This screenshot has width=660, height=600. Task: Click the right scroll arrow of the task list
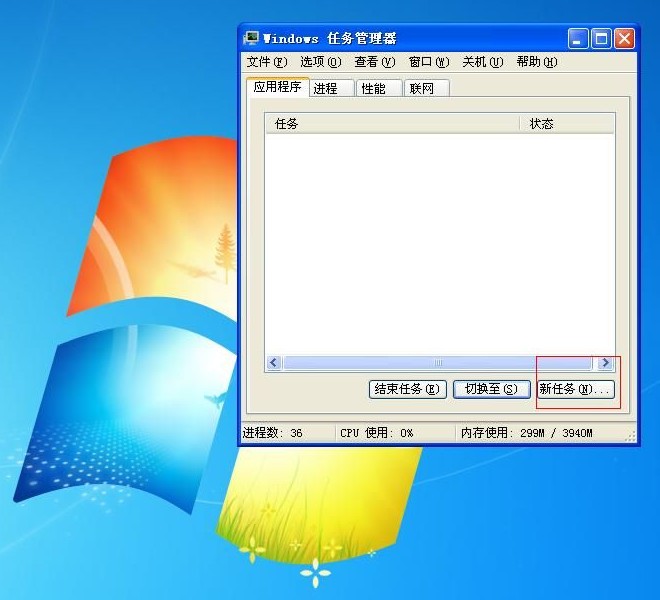click(605, 363)
